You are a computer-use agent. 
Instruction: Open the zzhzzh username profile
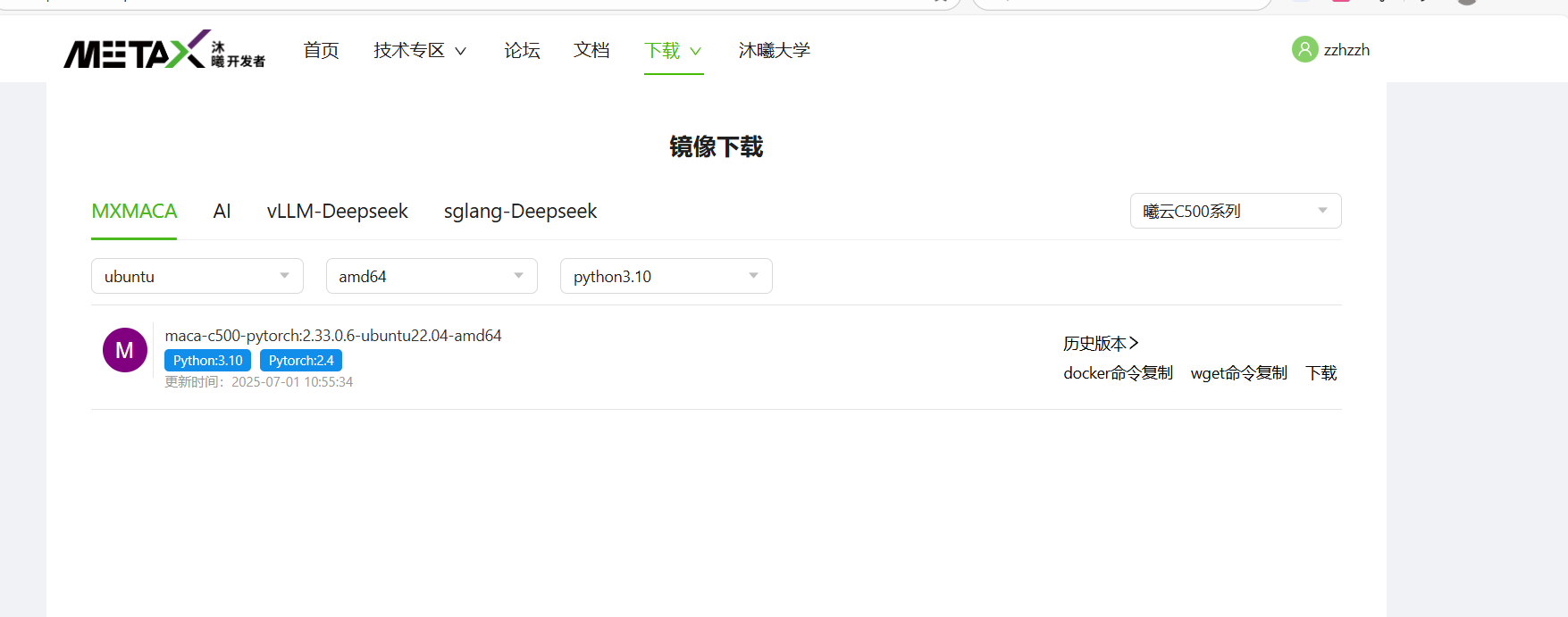click(x=1346, y=50)
